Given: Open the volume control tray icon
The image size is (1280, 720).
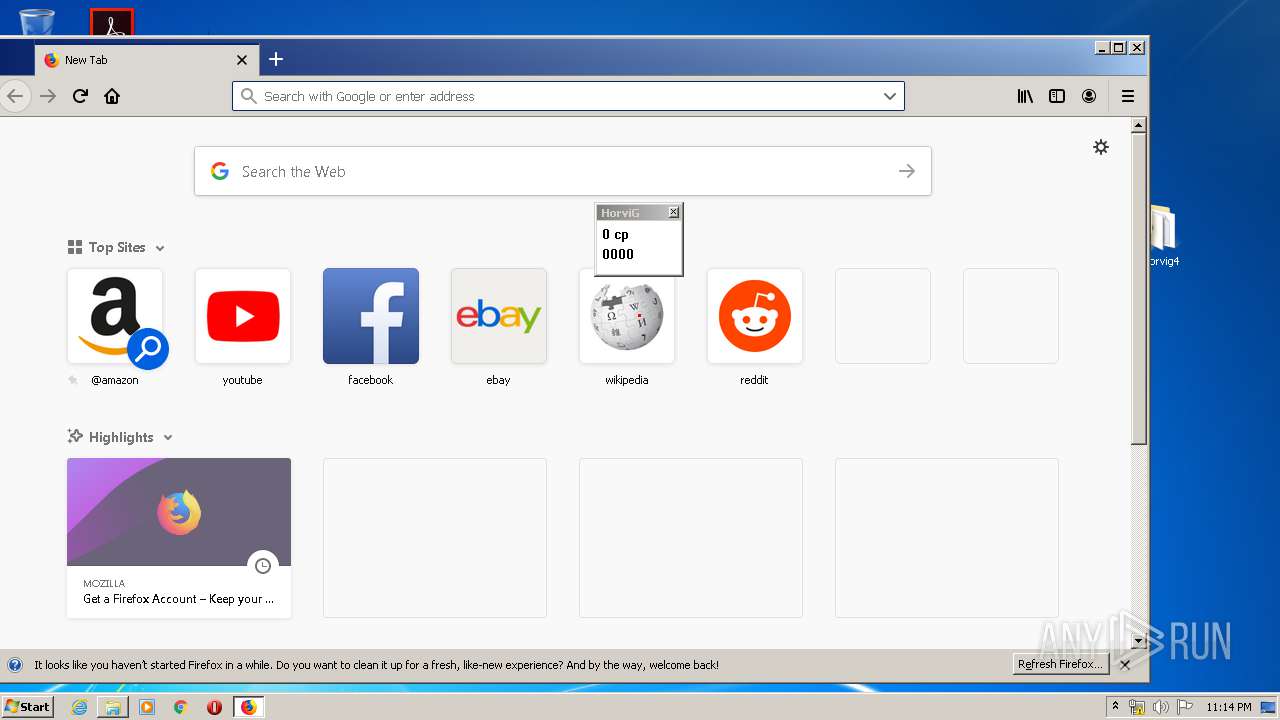Looking at the screenshot, I should (x=1160, y=707).
